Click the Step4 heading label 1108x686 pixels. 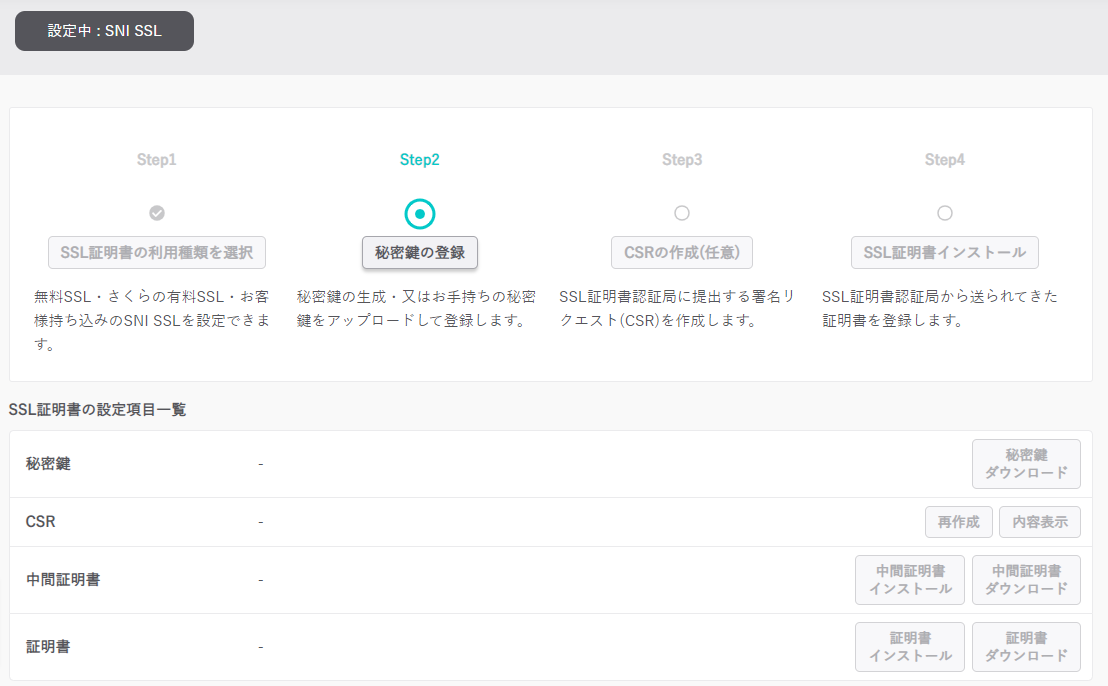[945, 160]
